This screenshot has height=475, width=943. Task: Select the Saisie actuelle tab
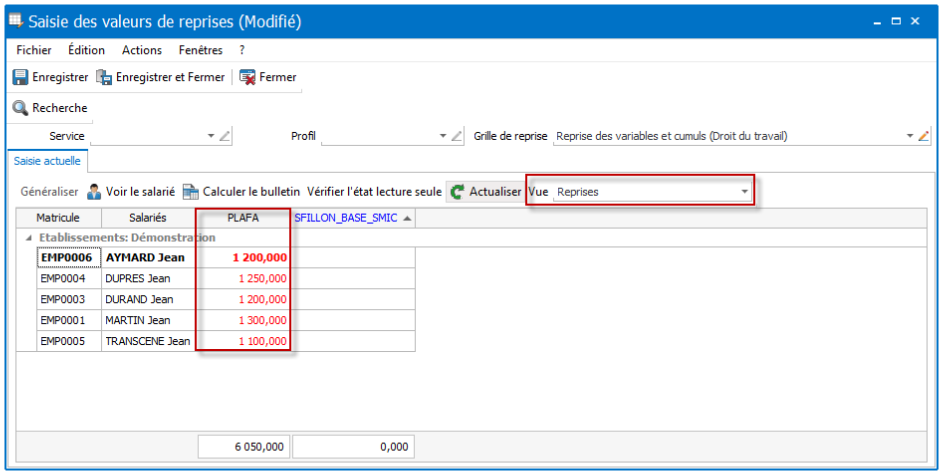(x=47, y=161)
